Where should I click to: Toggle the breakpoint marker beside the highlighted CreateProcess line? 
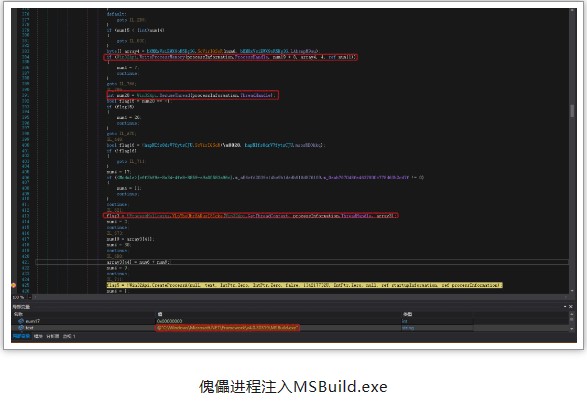tap(13, 285)
